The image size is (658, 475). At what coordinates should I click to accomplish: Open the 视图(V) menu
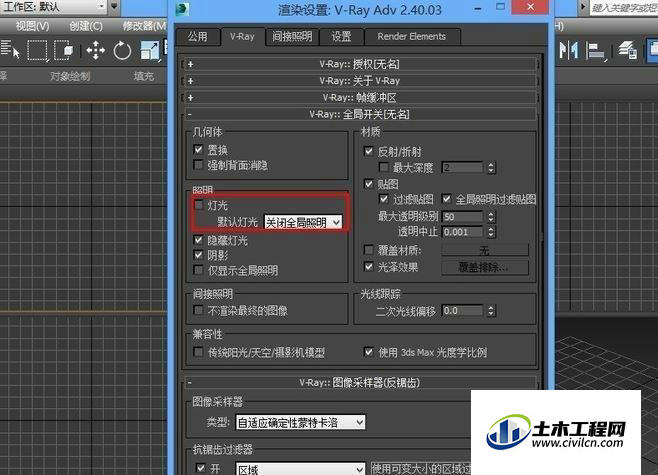pyautogui.click(x=32, y=26)
